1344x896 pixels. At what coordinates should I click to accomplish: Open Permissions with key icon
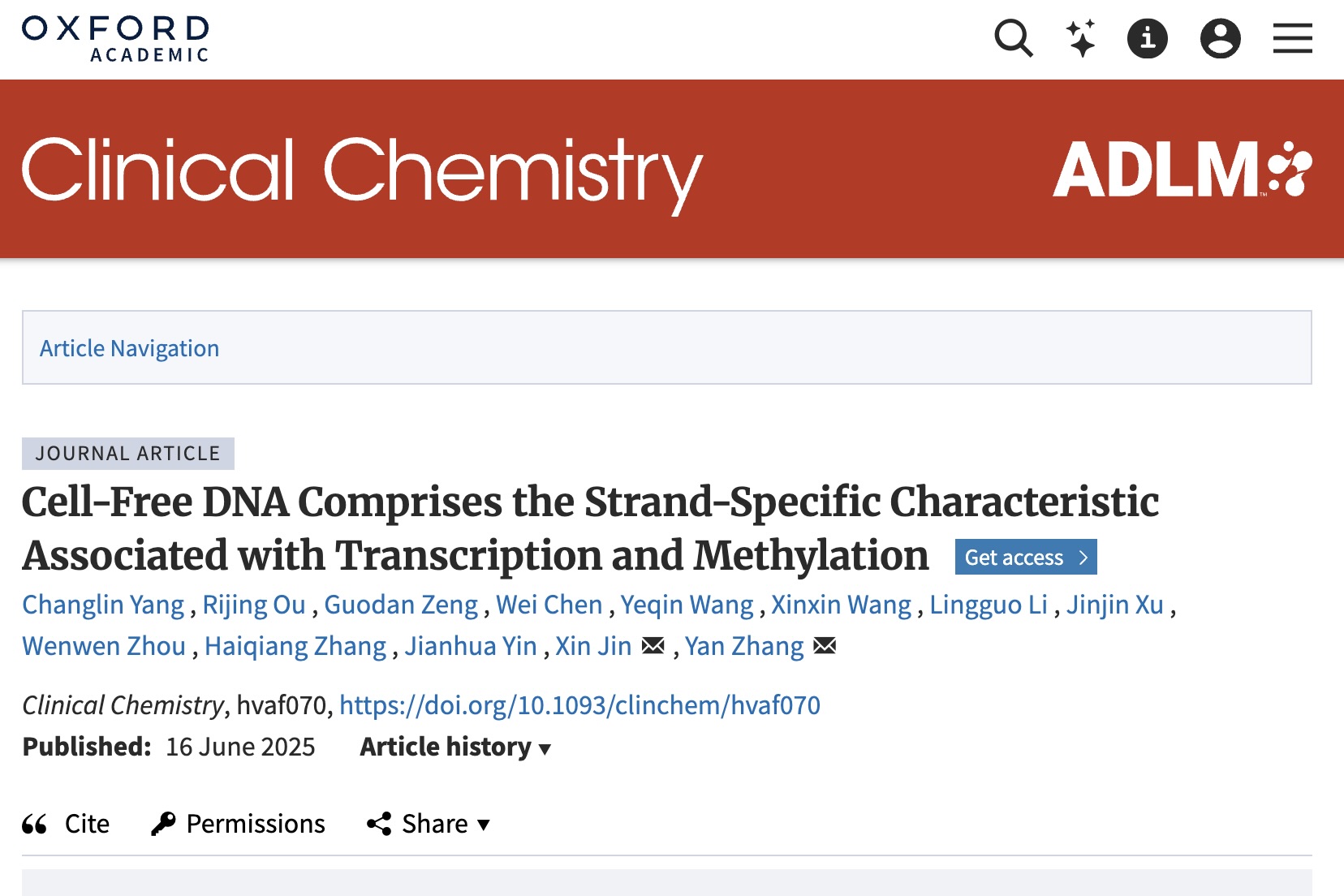point(239,824)
